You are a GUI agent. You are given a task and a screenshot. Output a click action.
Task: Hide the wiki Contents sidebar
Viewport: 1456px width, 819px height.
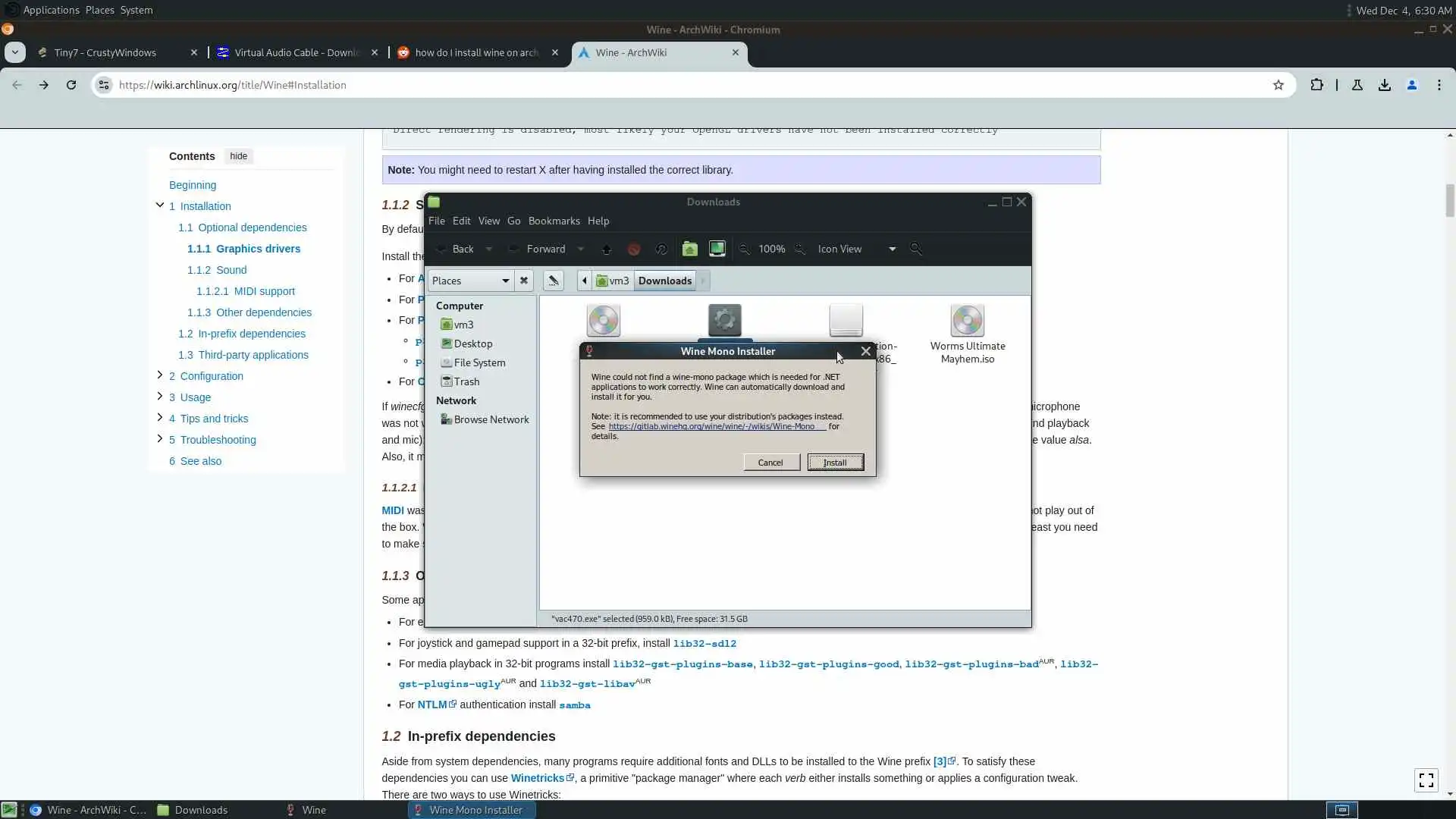[238, 156]
